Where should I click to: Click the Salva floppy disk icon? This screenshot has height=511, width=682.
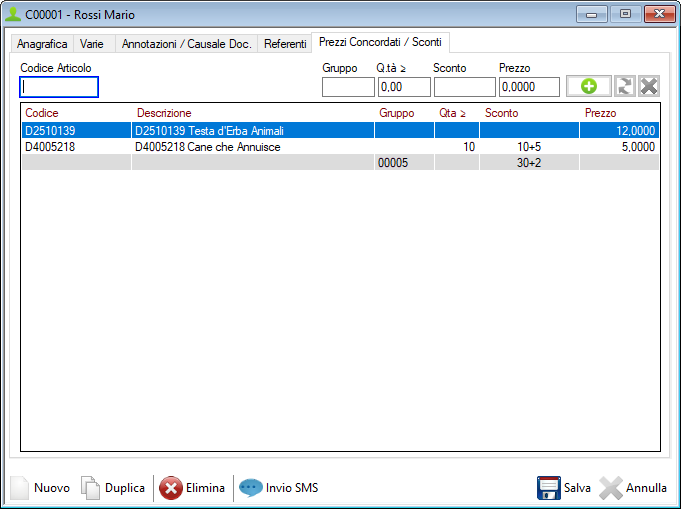[548, 488]
